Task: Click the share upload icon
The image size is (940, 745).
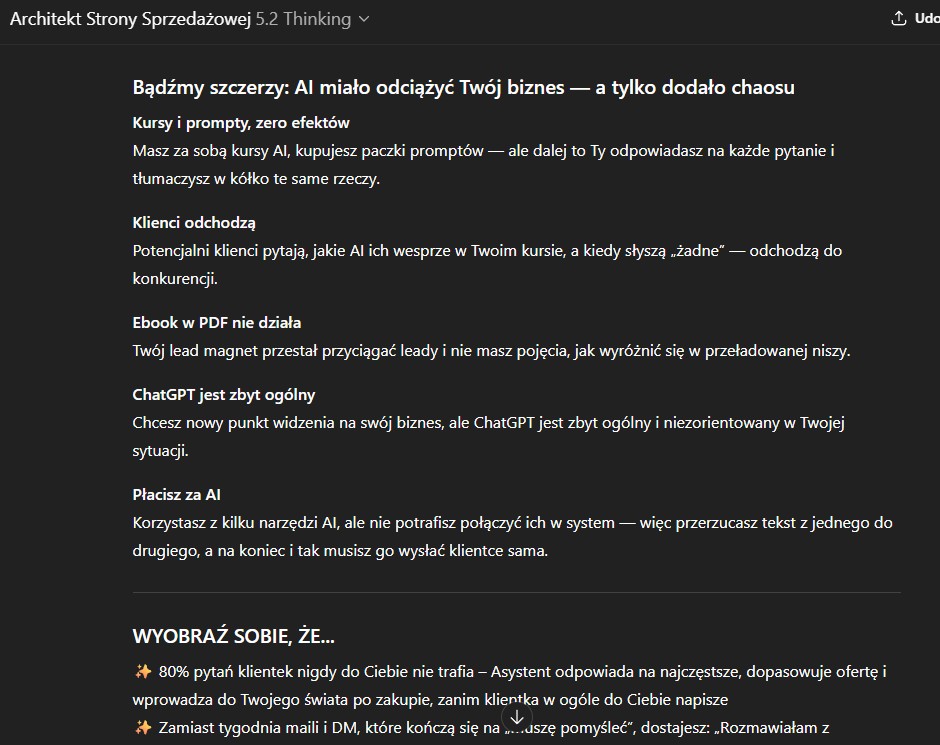Action: (898, 19)
